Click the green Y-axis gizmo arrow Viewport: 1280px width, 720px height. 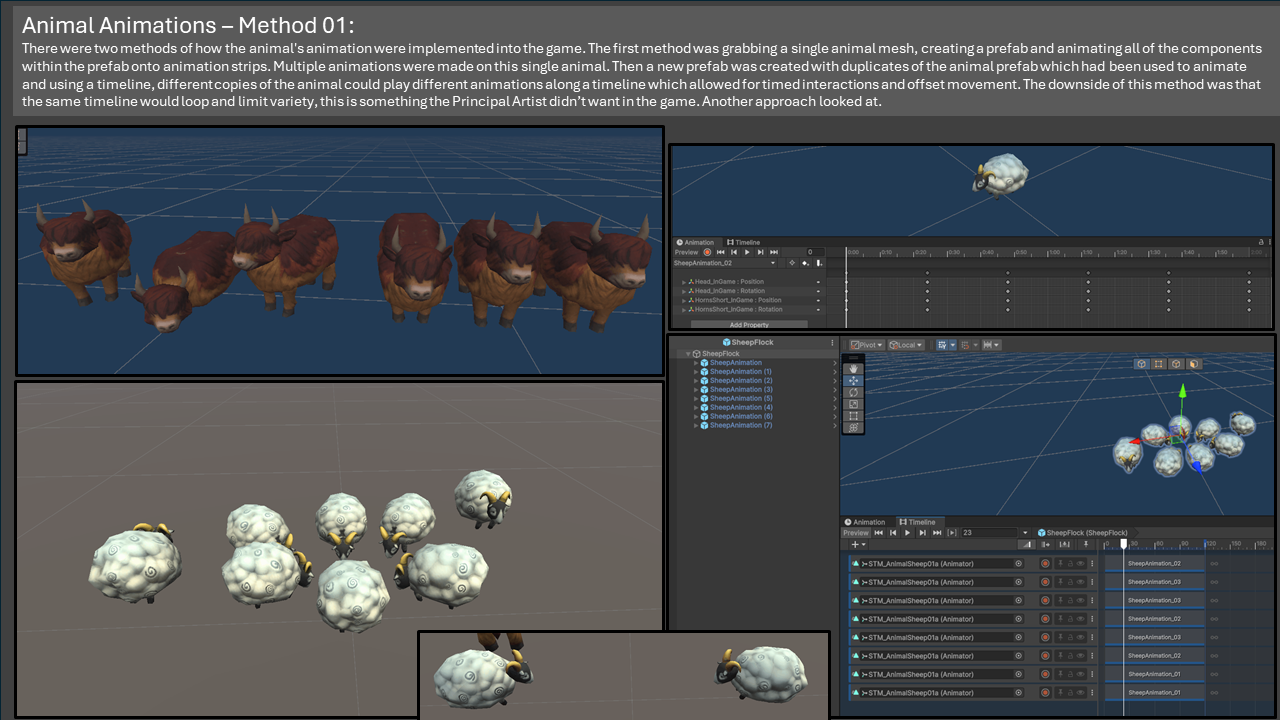point(1181,392)
